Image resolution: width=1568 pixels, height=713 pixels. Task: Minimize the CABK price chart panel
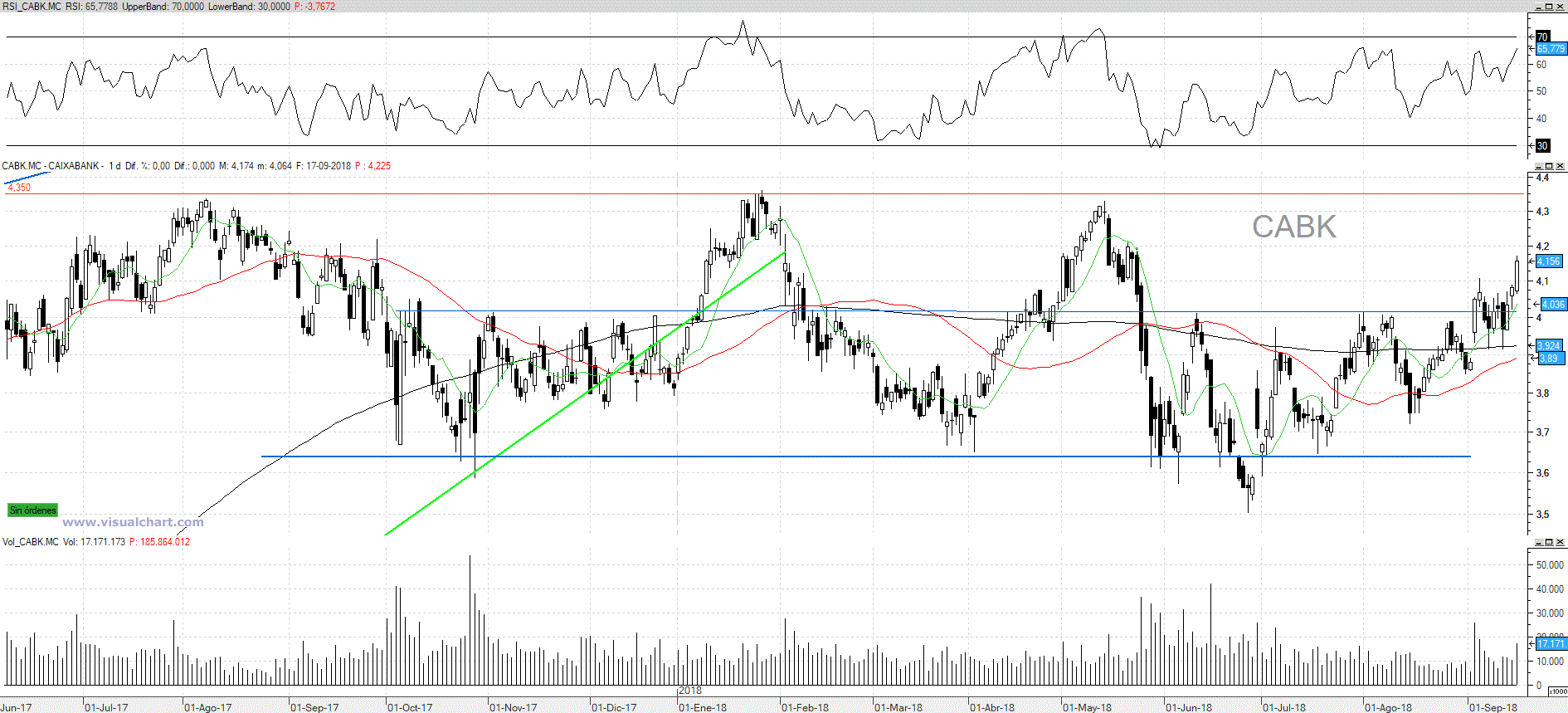coord(1538,166)
